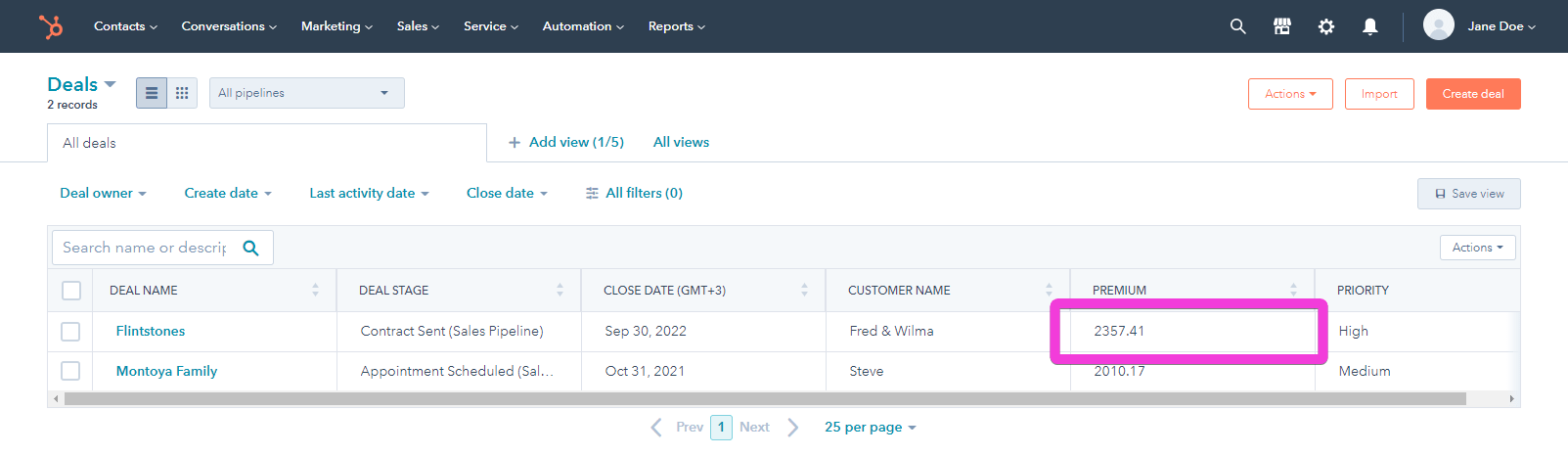Select the All deals tab
Image resolution: width=1568 pixels, height=456 pixels.
(89, 143)
